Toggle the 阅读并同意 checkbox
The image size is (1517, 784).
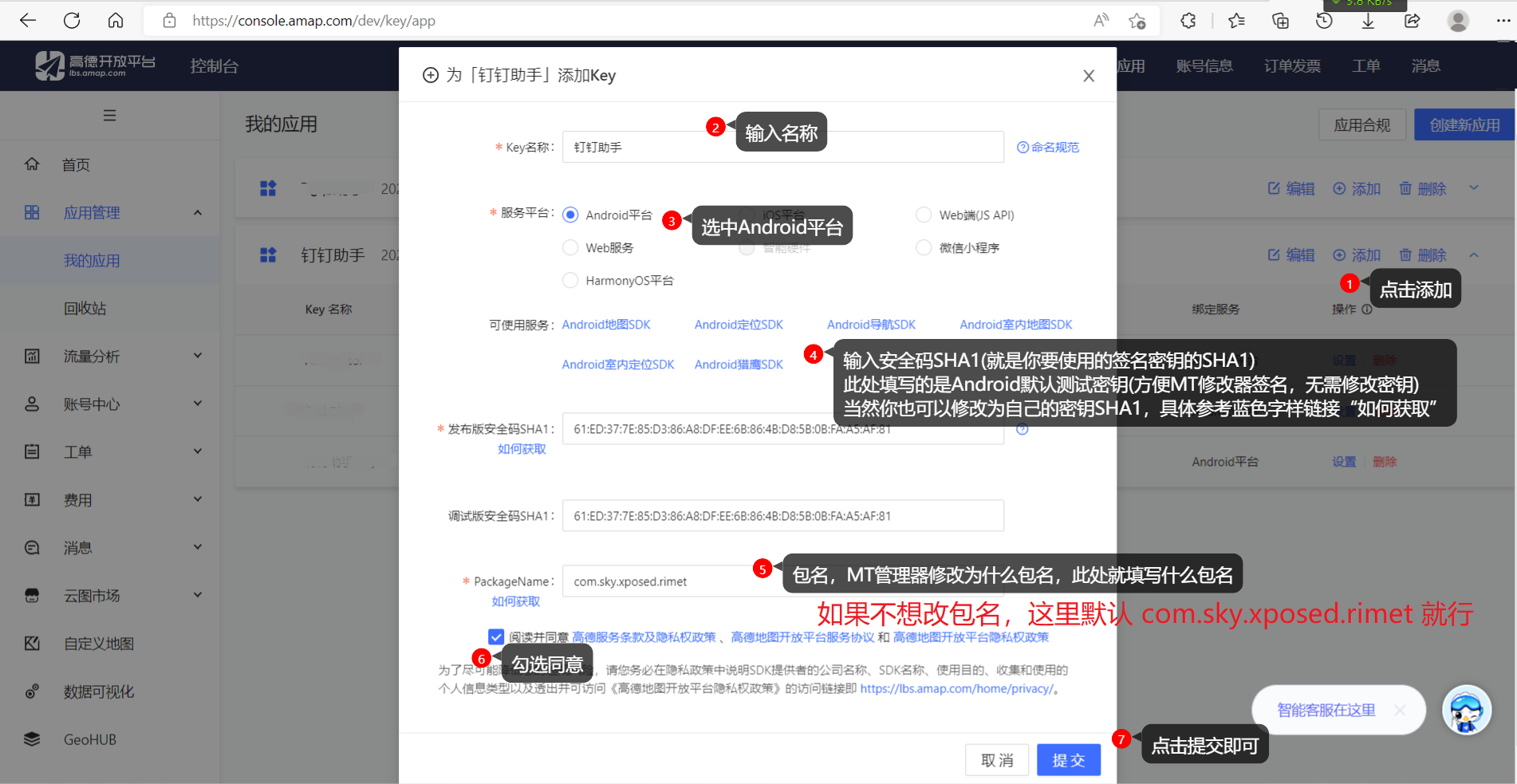pos(496,636)
